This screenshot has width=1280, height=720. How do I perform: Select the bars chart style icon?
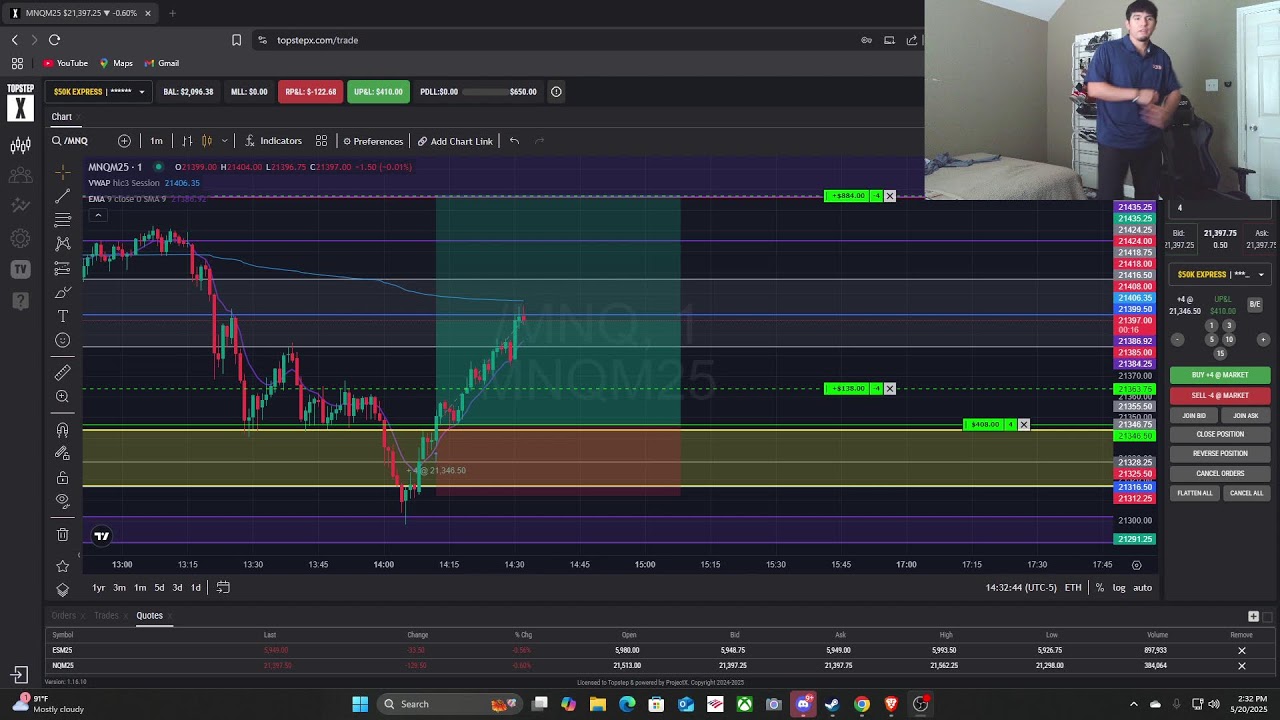tap(187, 141)
